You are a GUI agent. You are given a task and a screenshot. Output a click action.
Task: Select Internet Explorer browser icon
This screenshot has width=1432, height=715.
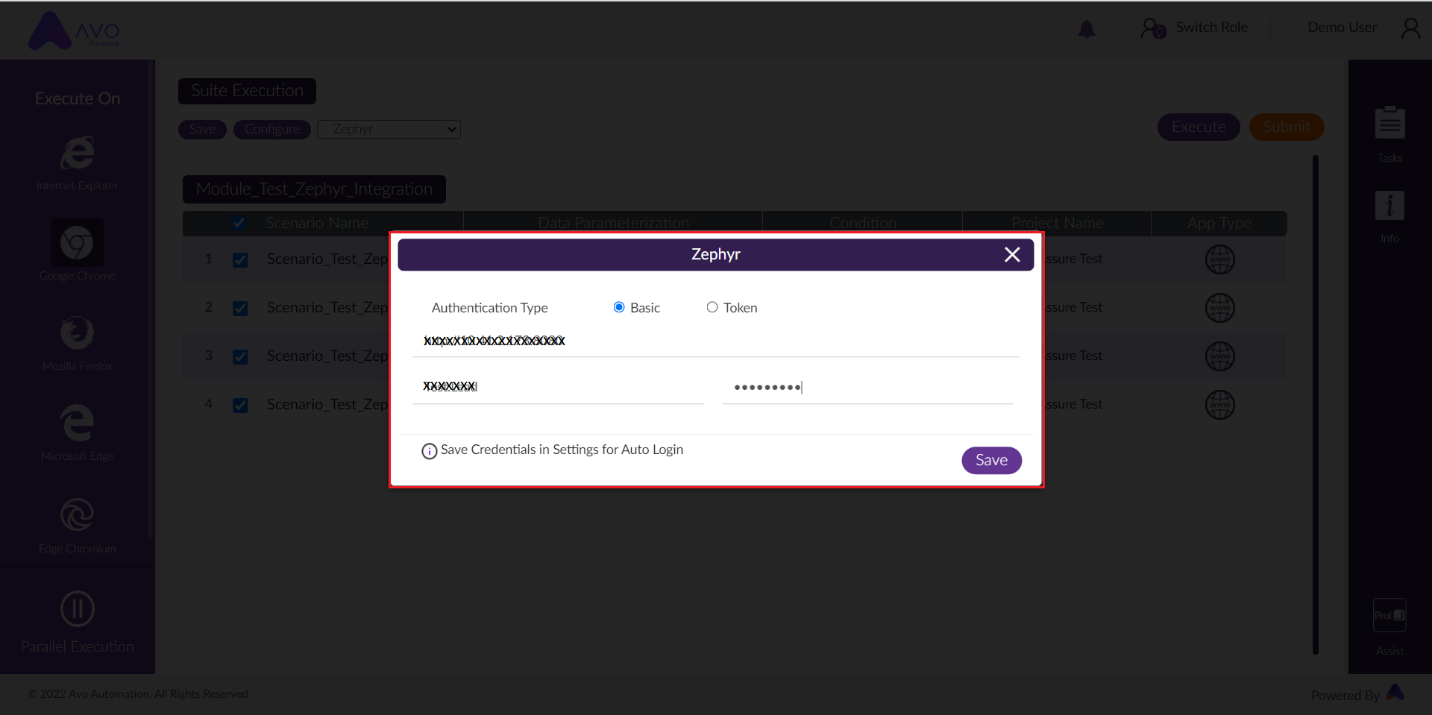(77, 153)
